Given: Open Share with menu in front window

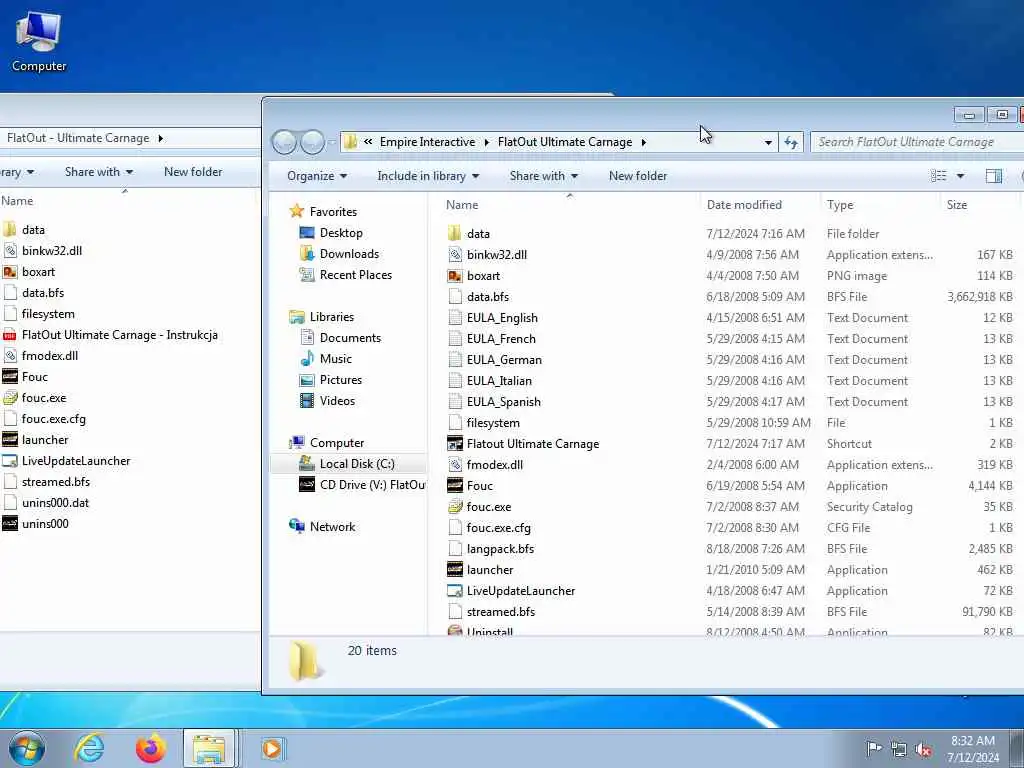Looking at the screenshot, I should (x=543, y=176).
